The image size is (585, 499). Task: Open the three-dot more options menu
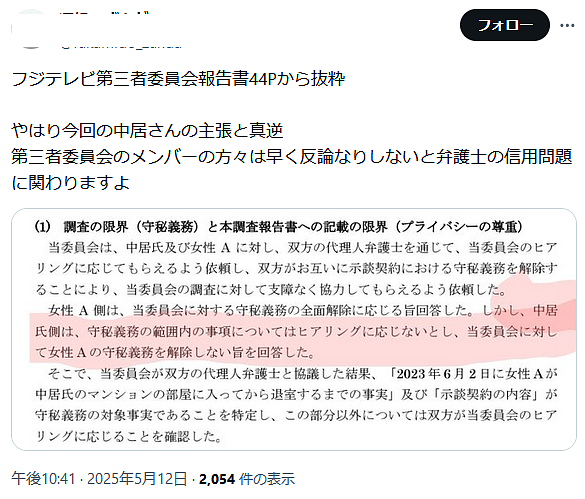567,25
